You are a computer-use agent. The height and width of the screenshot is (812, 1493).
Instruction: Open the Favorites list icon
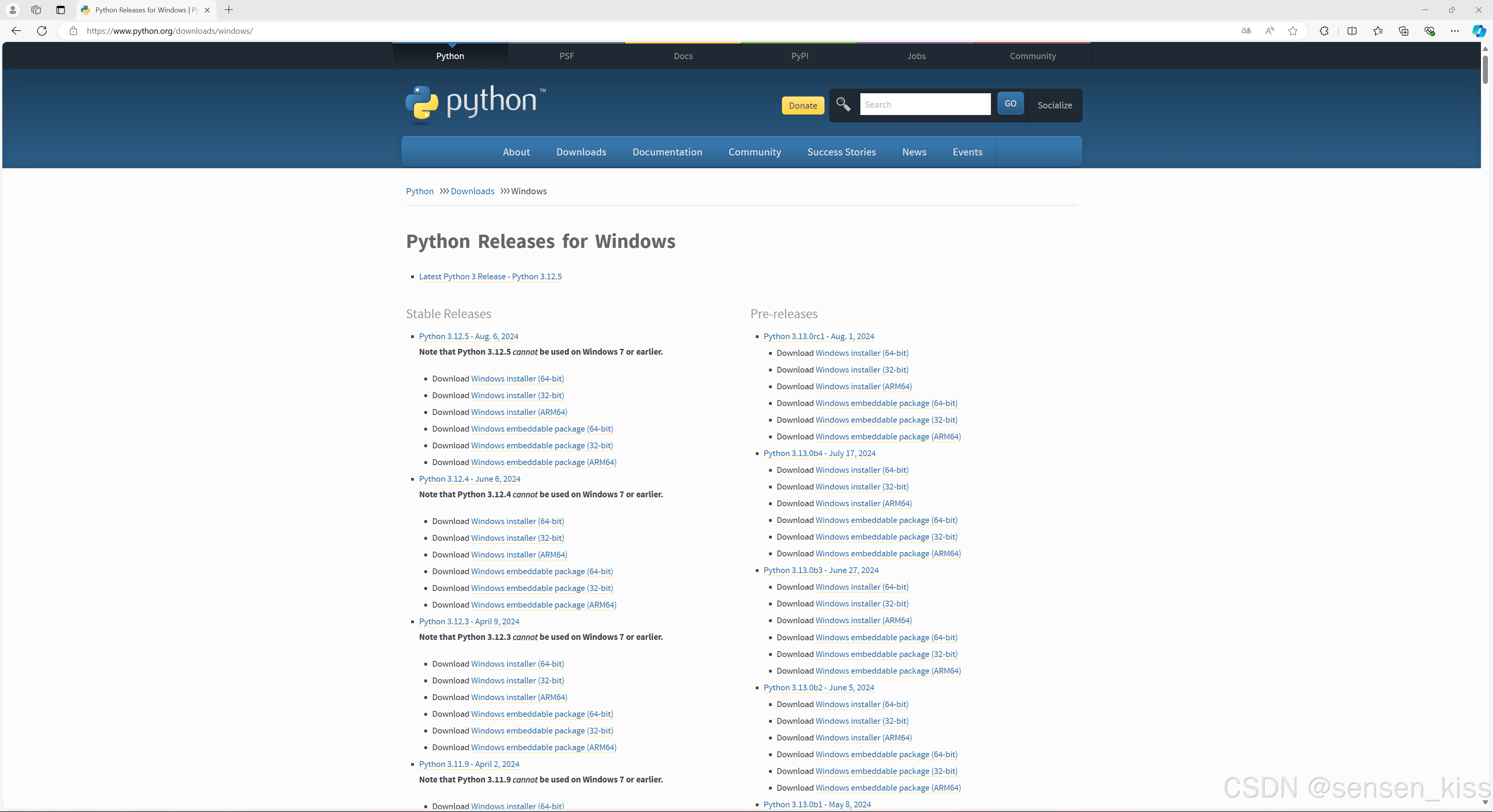pyautogui.click(x=1378, y=31)
